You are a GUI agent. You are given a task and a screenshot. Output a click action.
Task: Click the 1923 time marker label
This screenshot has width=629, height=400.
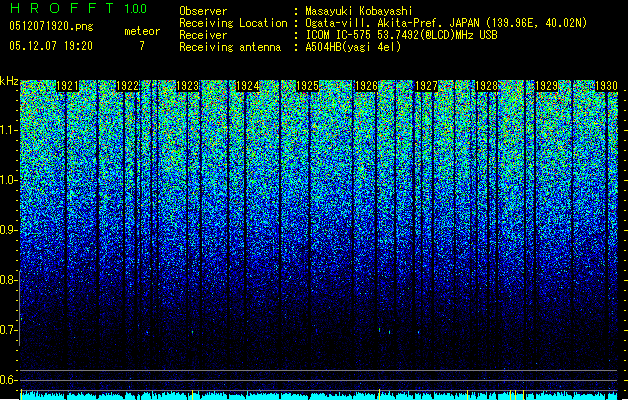187,86
